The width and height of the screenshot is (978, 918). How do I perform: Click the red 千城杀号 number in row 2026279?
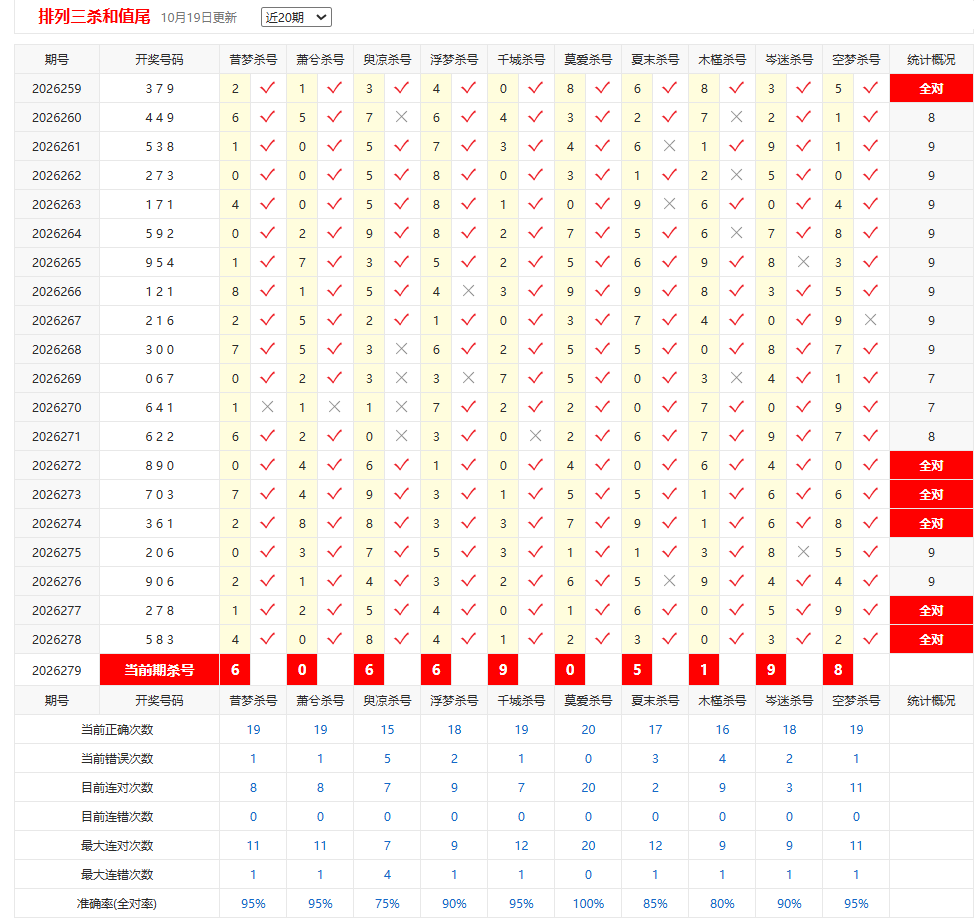click(x=503, y=670)
